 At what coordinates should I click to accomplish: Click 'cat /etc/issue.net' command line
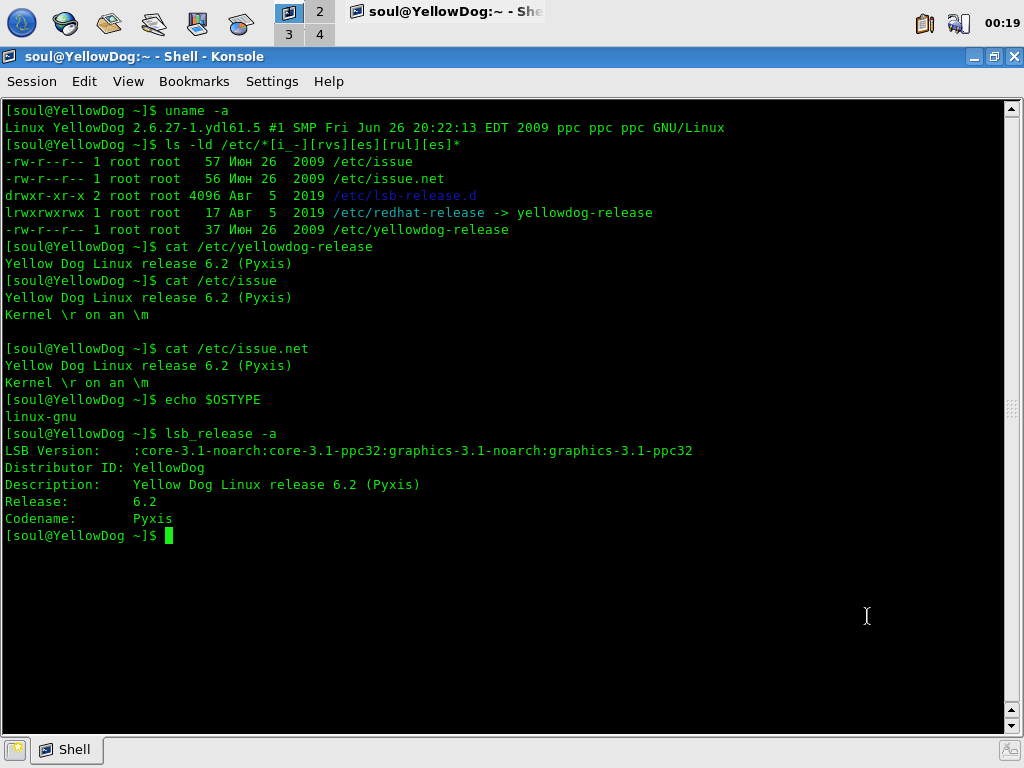tap(157, 349)
